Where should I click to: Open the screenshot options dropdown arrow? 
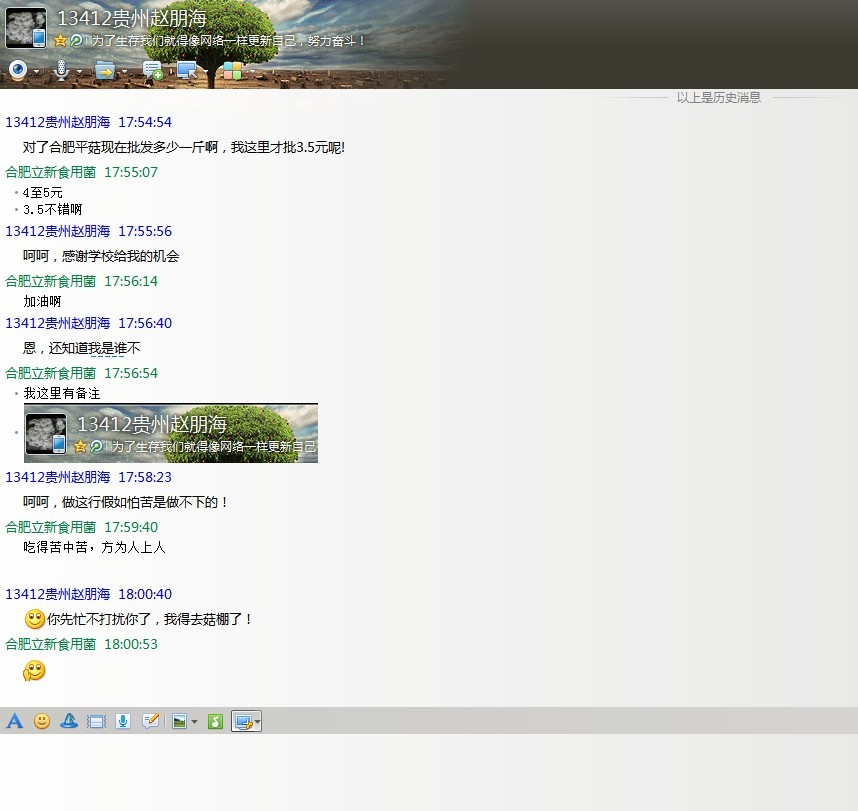[257, 722]
